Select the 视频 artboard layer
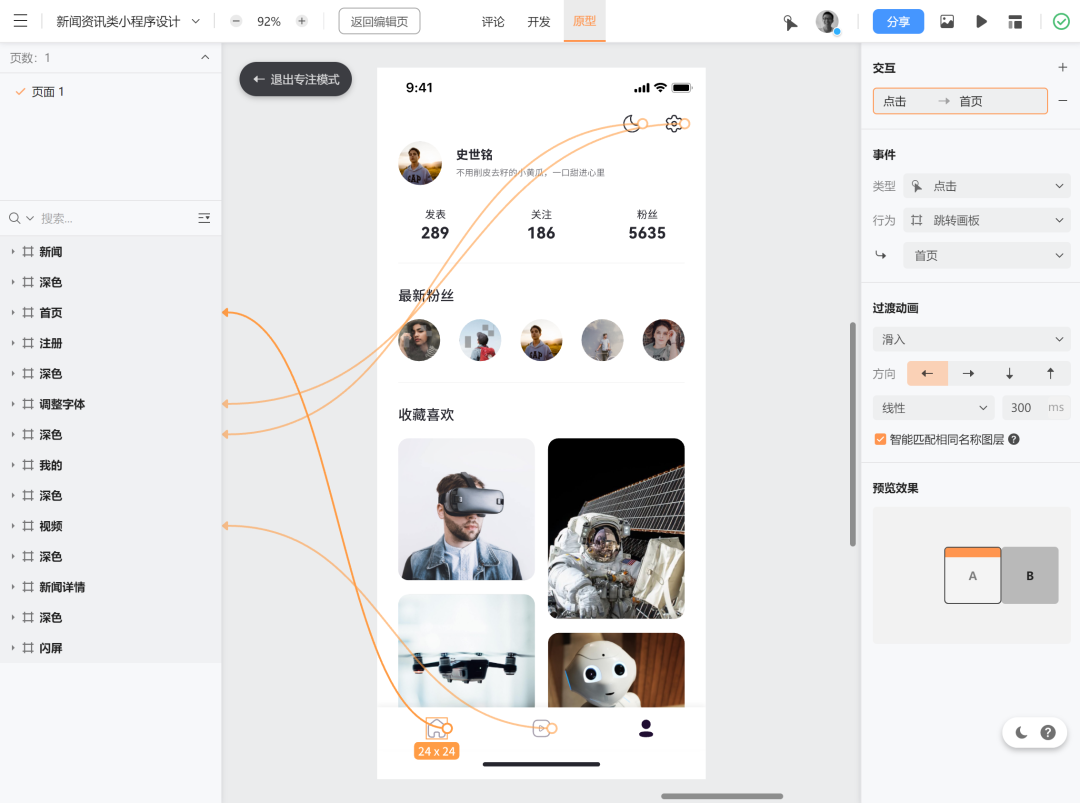Image resolution: width=1080 pixels, height=803 pixels. [110, 526]
